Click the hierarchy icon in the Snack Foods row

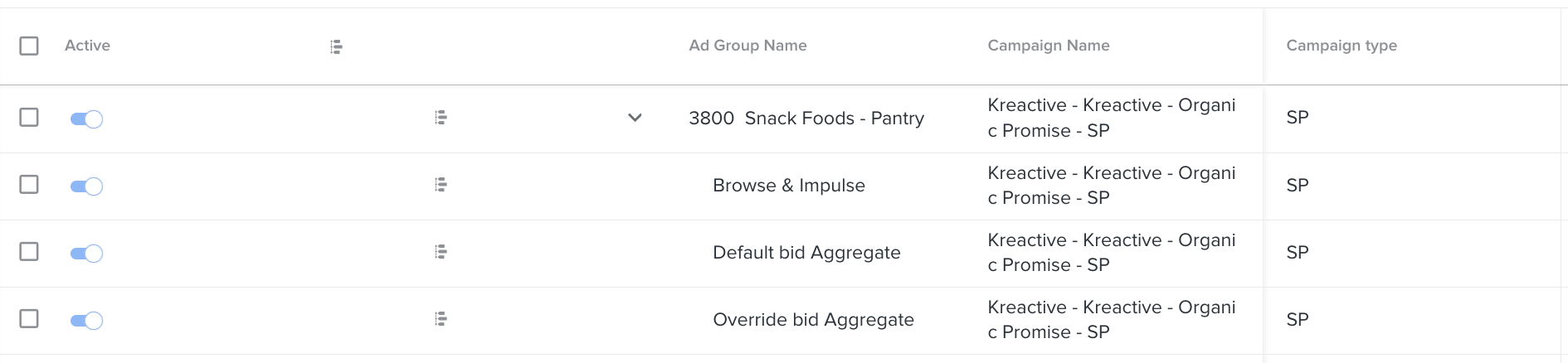(x=441, y=118)
